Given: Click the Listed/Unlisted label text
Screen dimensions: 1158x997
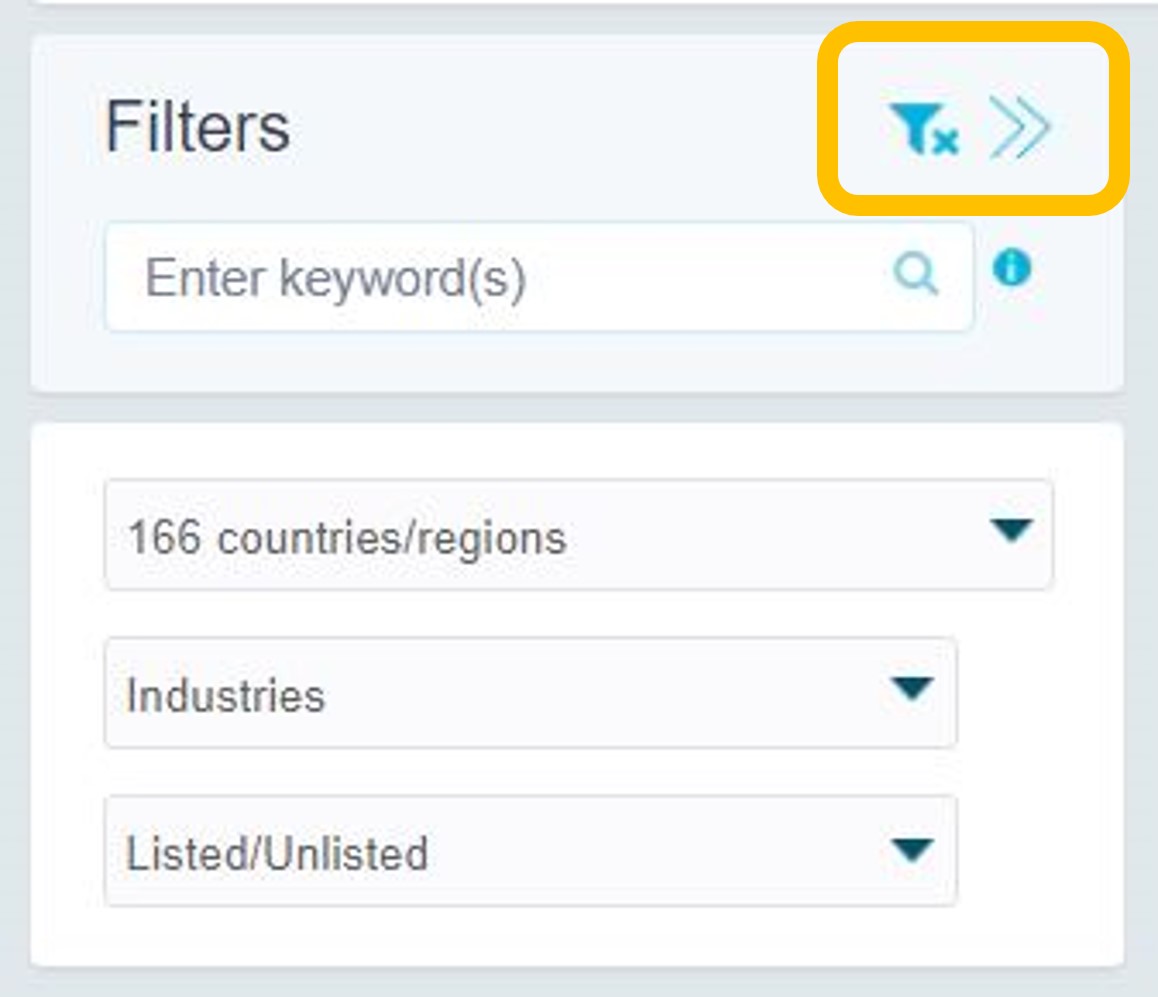Looking at the screenshot, I should click(277, 853).
